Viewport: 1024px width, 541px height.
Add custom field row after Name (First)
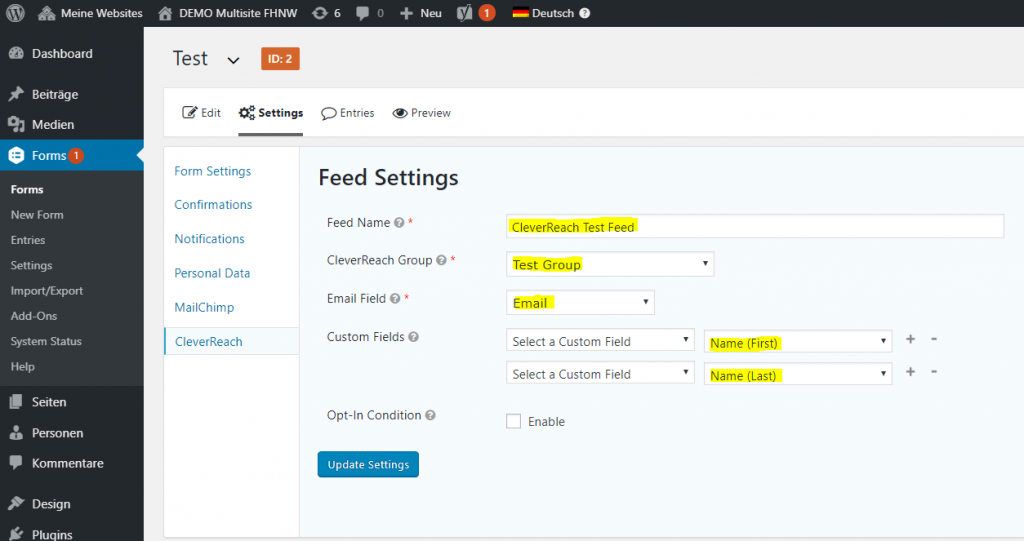pos(910,339)
